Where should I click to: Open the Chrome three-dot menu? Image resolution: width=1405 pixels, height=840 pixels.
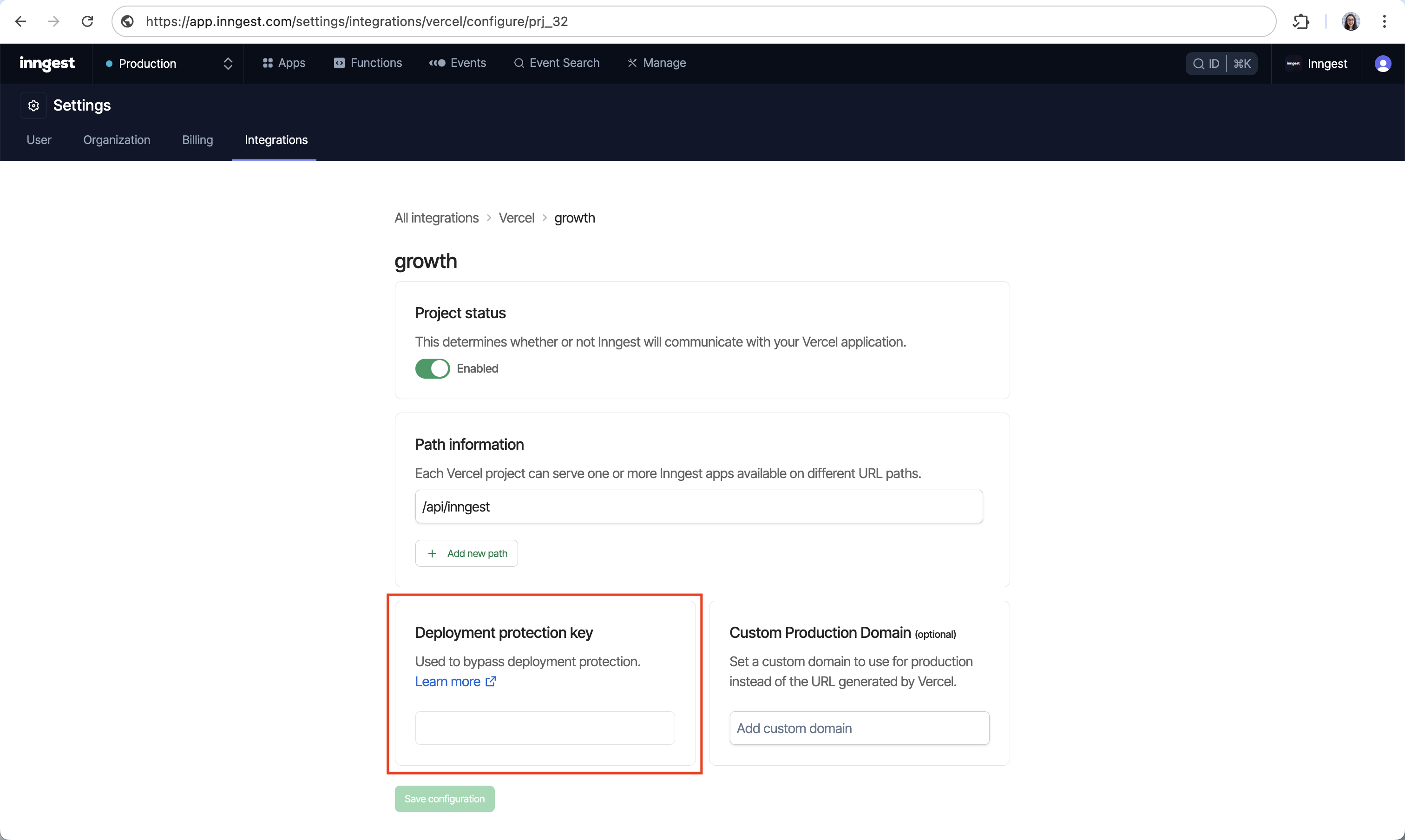click(x=1384, y=21)
